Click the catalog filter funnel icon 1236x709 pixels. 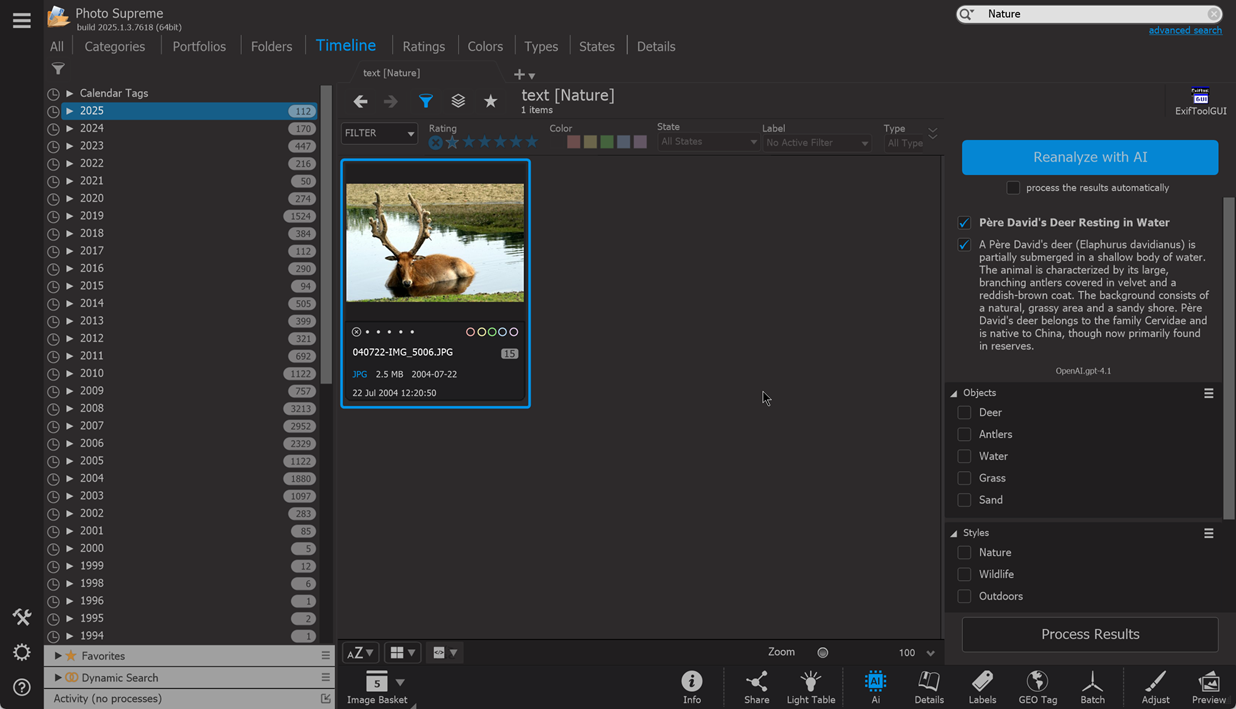coord(58,69)
